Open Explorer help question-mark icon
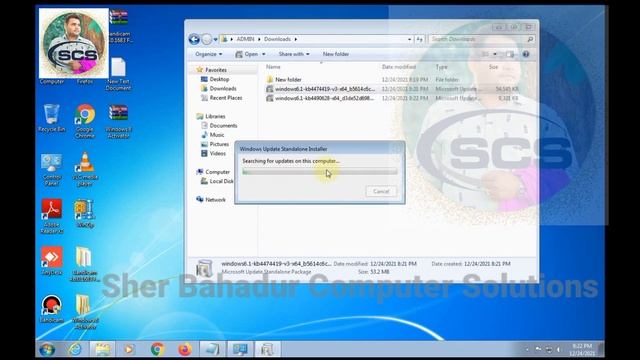The width and height of the screenshot is (640, 360). (526, 54)
